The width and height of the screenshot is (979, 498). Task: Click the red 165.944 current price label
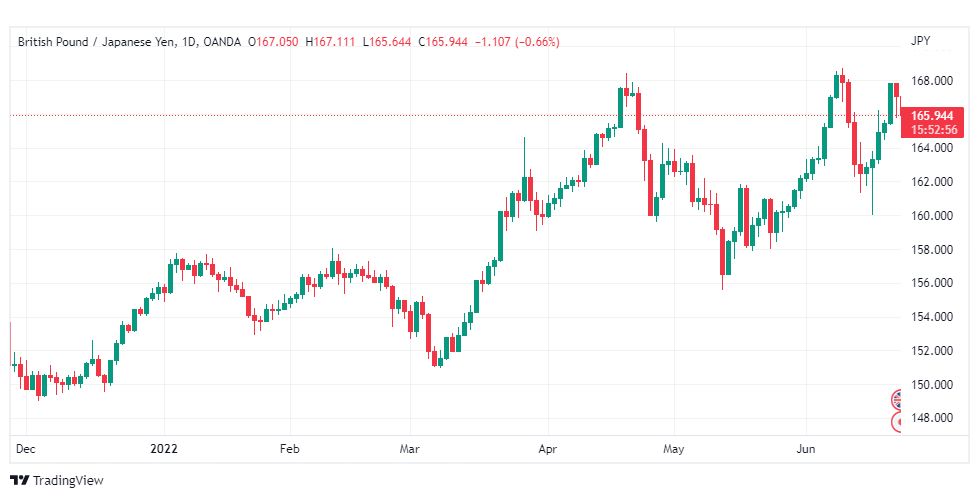pos(934,116)
